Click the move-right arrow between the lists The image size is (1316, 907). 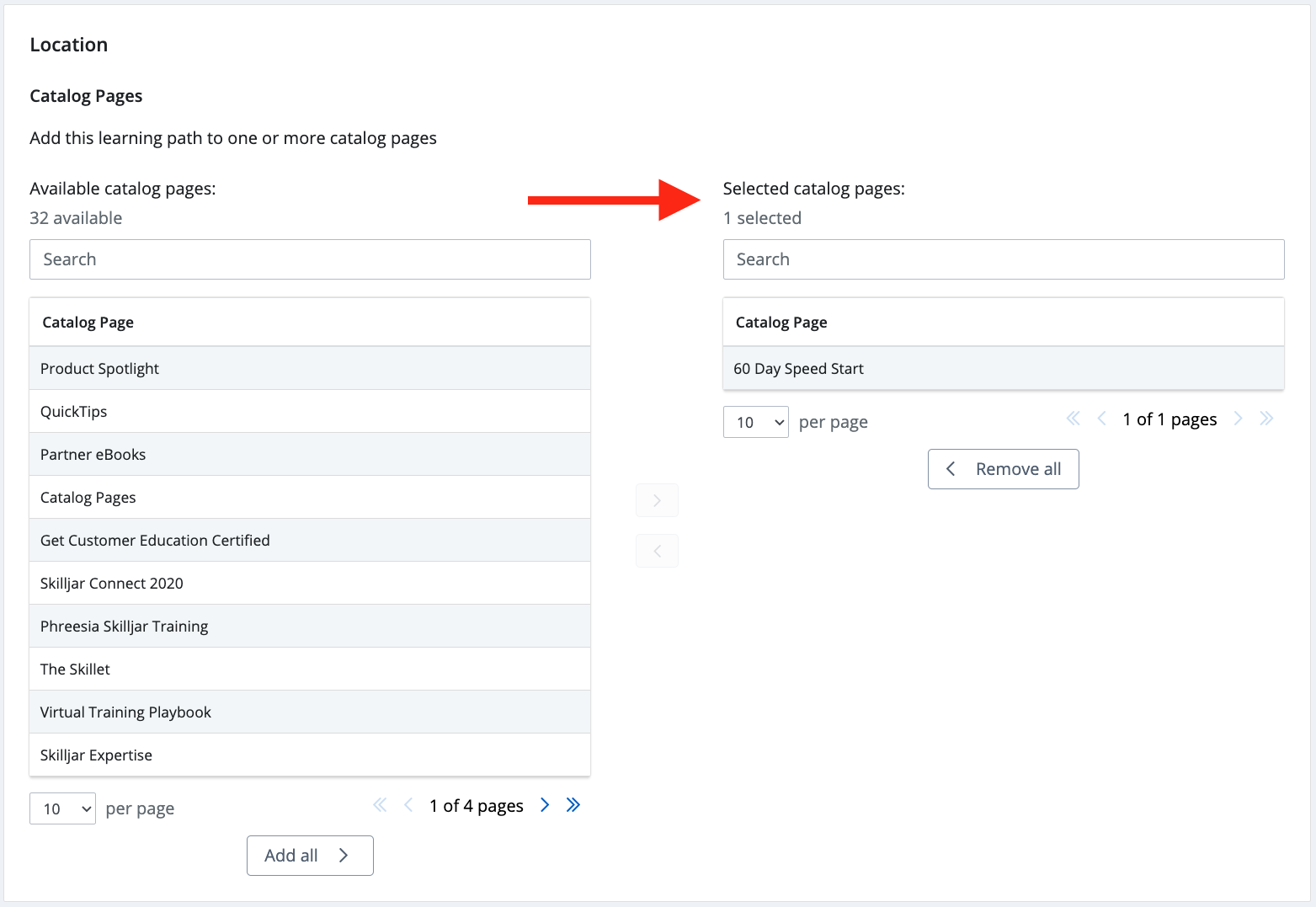[x=657, y=500]
